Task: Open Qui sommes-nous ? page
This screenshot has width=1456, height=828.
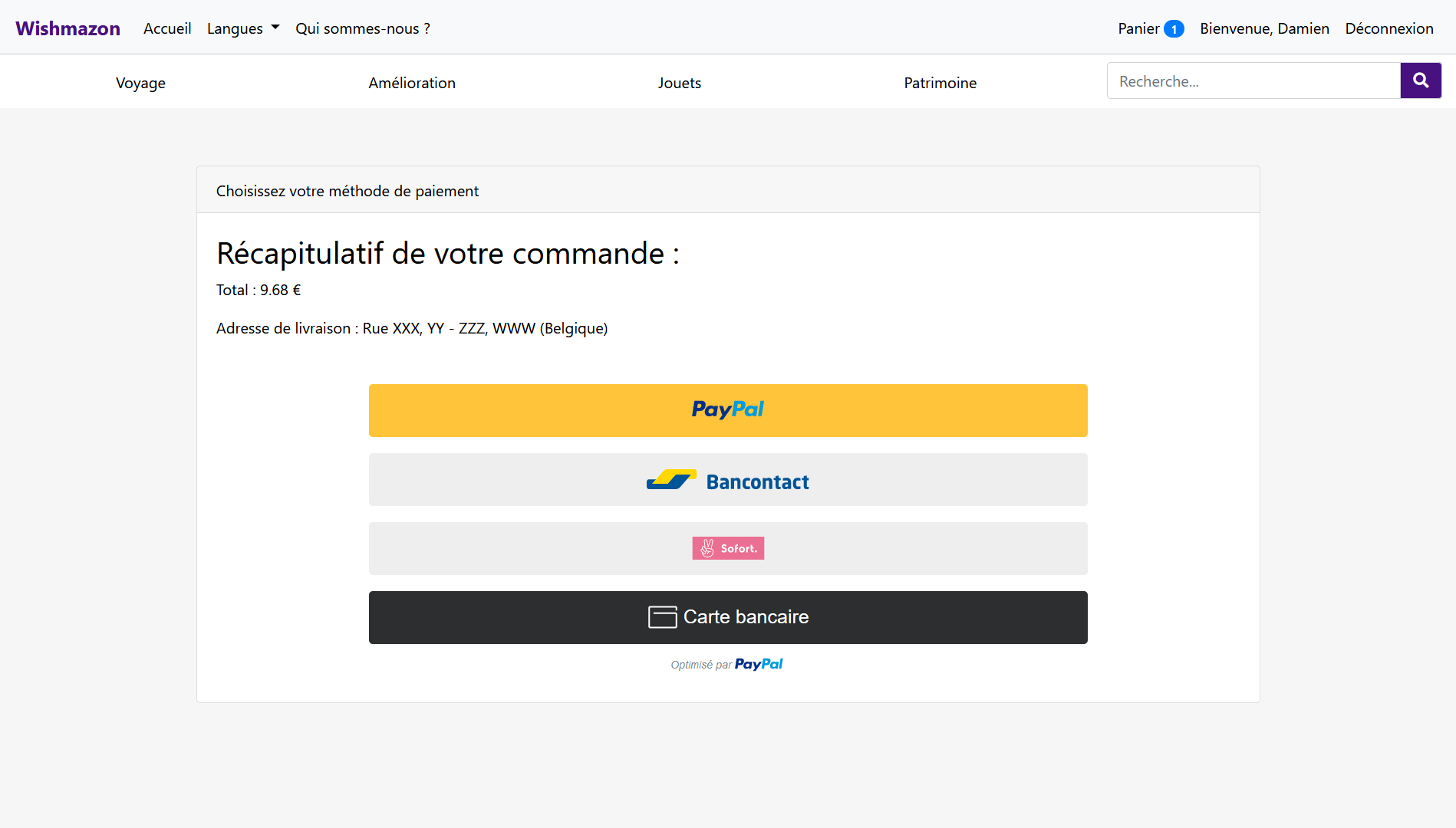Action: coord(363,28)
